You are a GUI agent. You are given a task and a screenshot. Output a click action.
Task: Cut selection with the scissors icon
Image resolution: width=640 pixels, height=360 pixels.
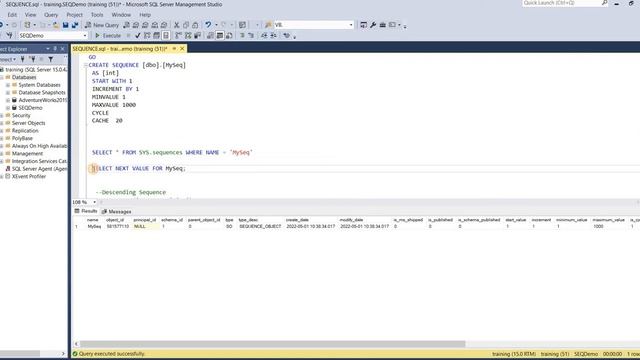click(176, 25)
